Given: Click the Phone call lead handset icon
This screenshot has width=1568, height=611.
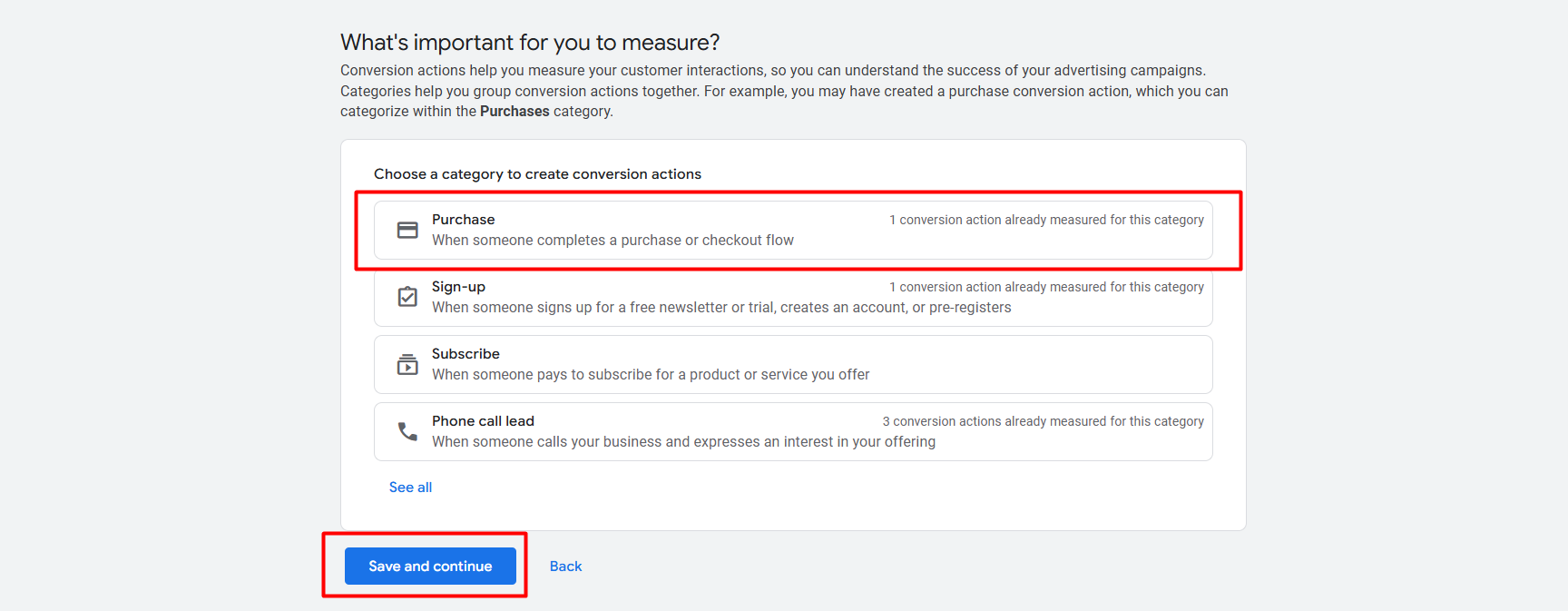Looking at the screenshot, I should tap(407, 431).
